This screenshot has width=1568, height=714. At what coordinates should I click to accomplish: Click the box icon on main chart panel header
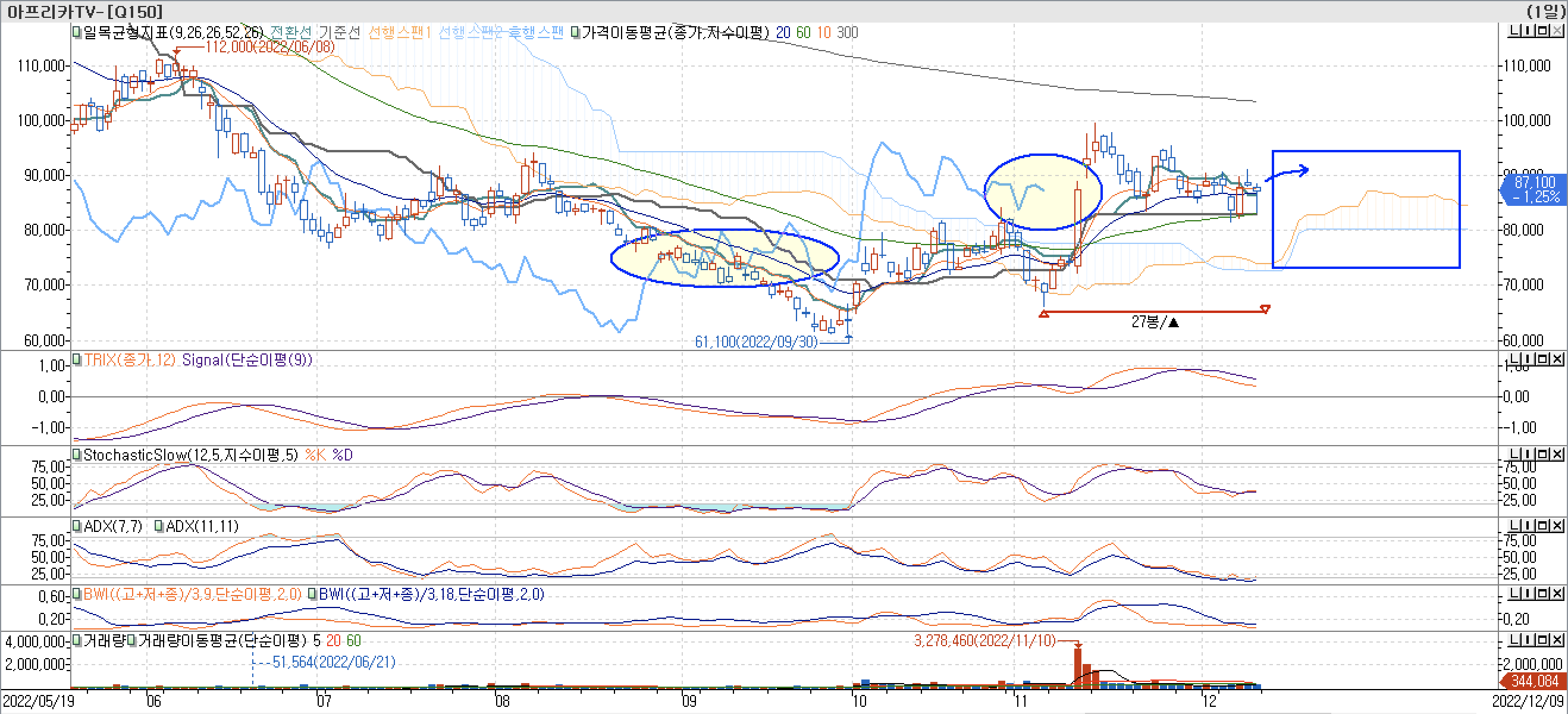tap(1541, 30)
